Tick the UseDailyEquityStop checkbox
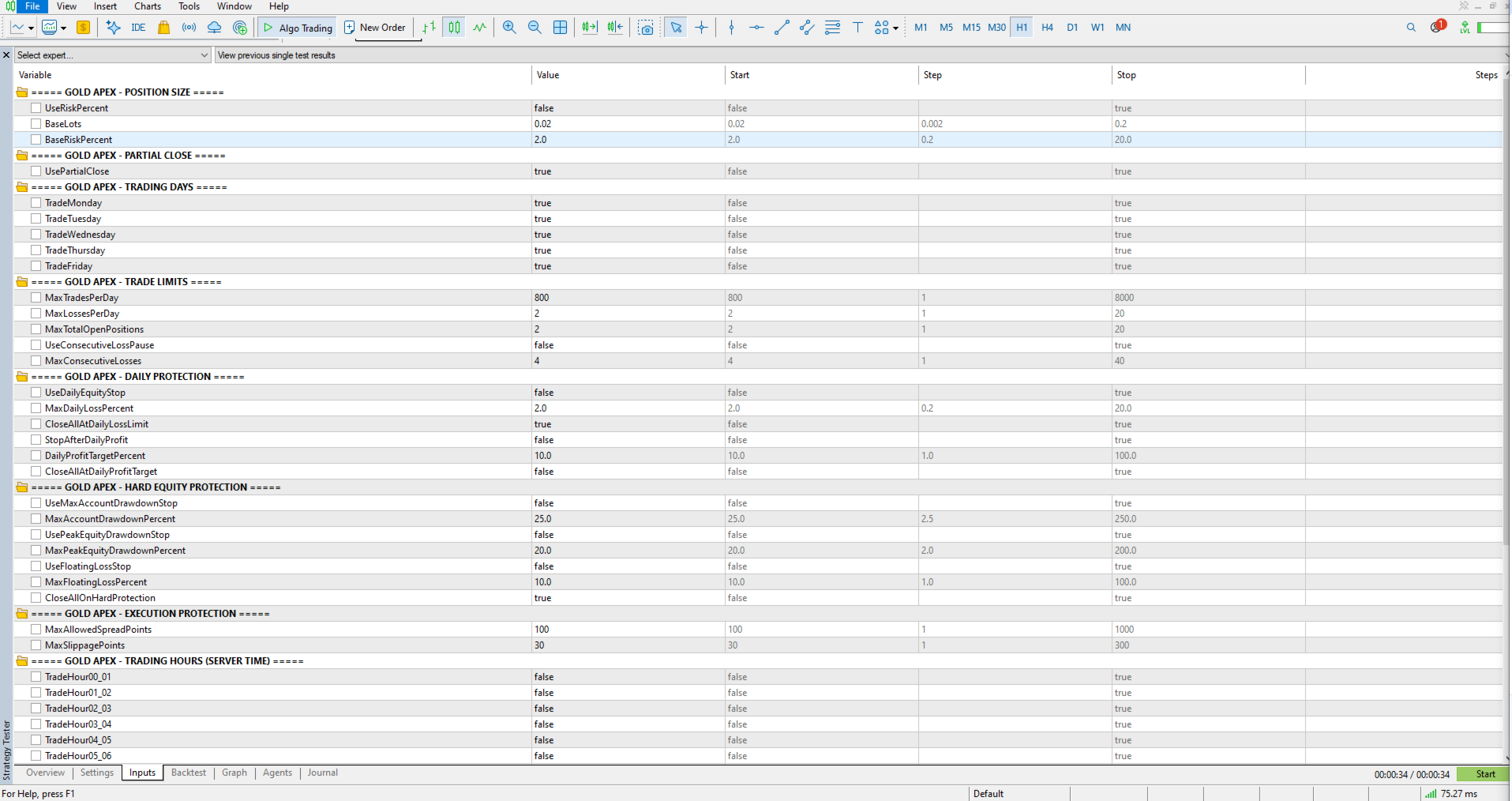The height and width of the screenshot is (801, 1512). pyautogui.click(x=36, y=393)
